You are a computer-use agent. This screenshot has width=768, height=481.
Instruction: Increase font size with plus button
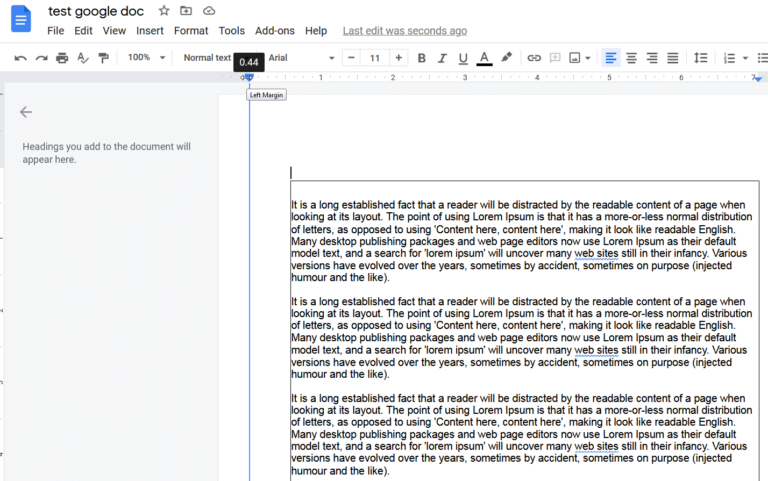[398, 58]
